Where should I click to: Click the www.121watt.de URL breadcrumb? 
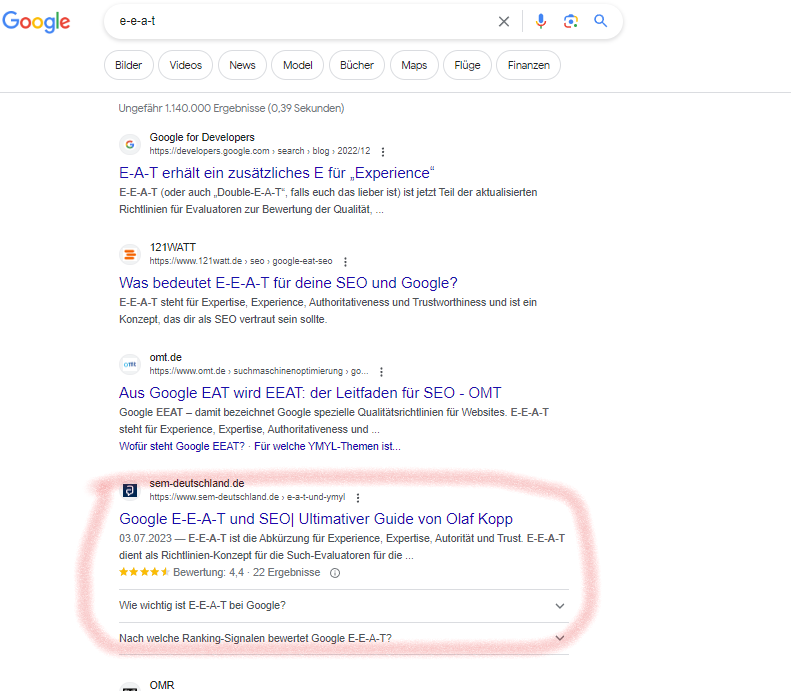pyautogui.click(x=241, y=261)
